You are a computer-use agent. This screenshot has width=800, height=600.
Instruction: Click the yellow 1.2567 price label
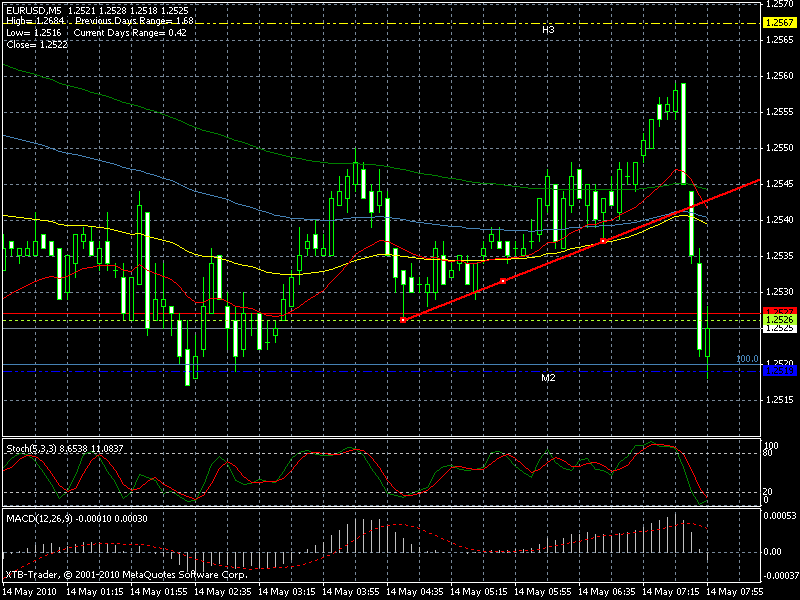[780, 22]
